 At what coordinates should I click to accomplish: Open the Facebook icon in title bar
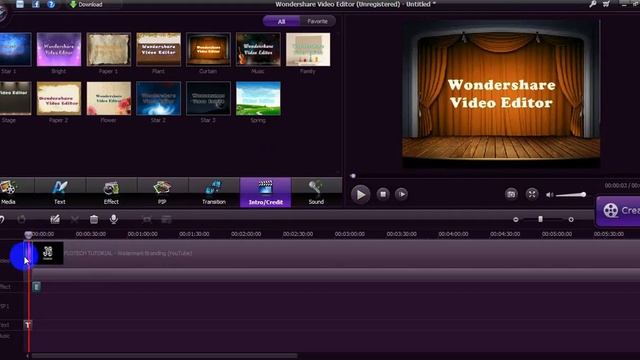36,4
